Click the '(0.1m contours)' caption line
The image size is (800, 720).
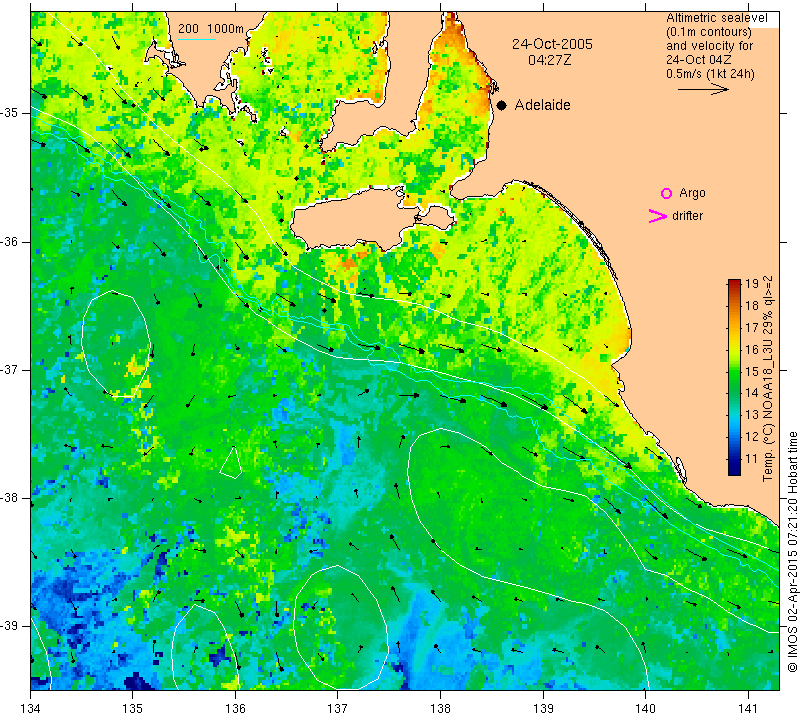709,32
